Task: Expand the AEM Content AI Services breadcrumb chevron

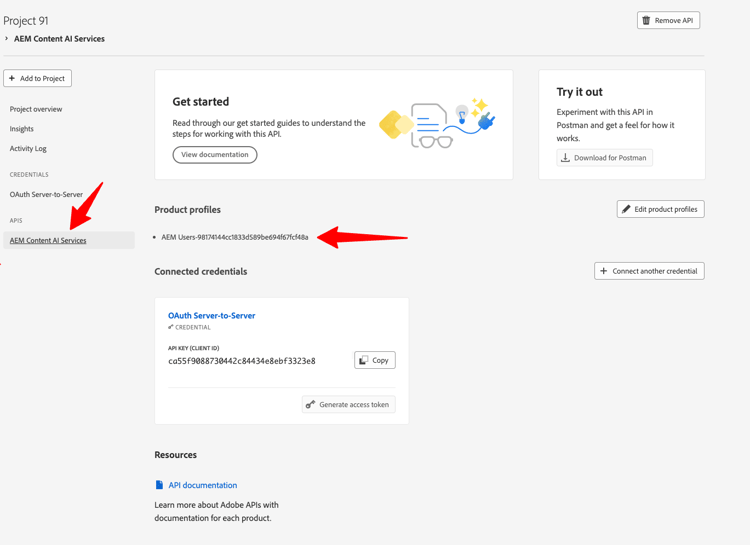Action: 7,38
